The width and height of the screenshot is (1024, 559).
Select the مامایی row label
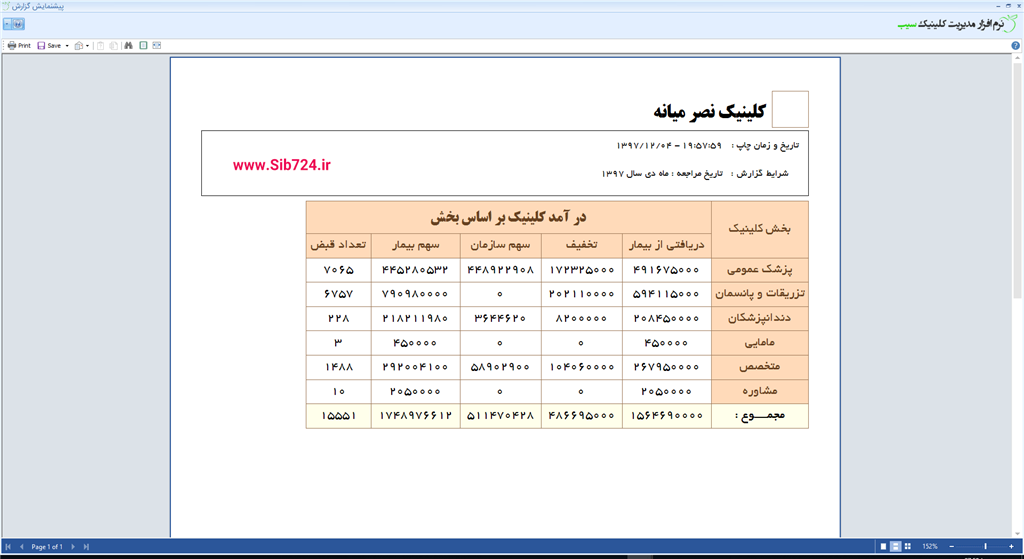760,342
